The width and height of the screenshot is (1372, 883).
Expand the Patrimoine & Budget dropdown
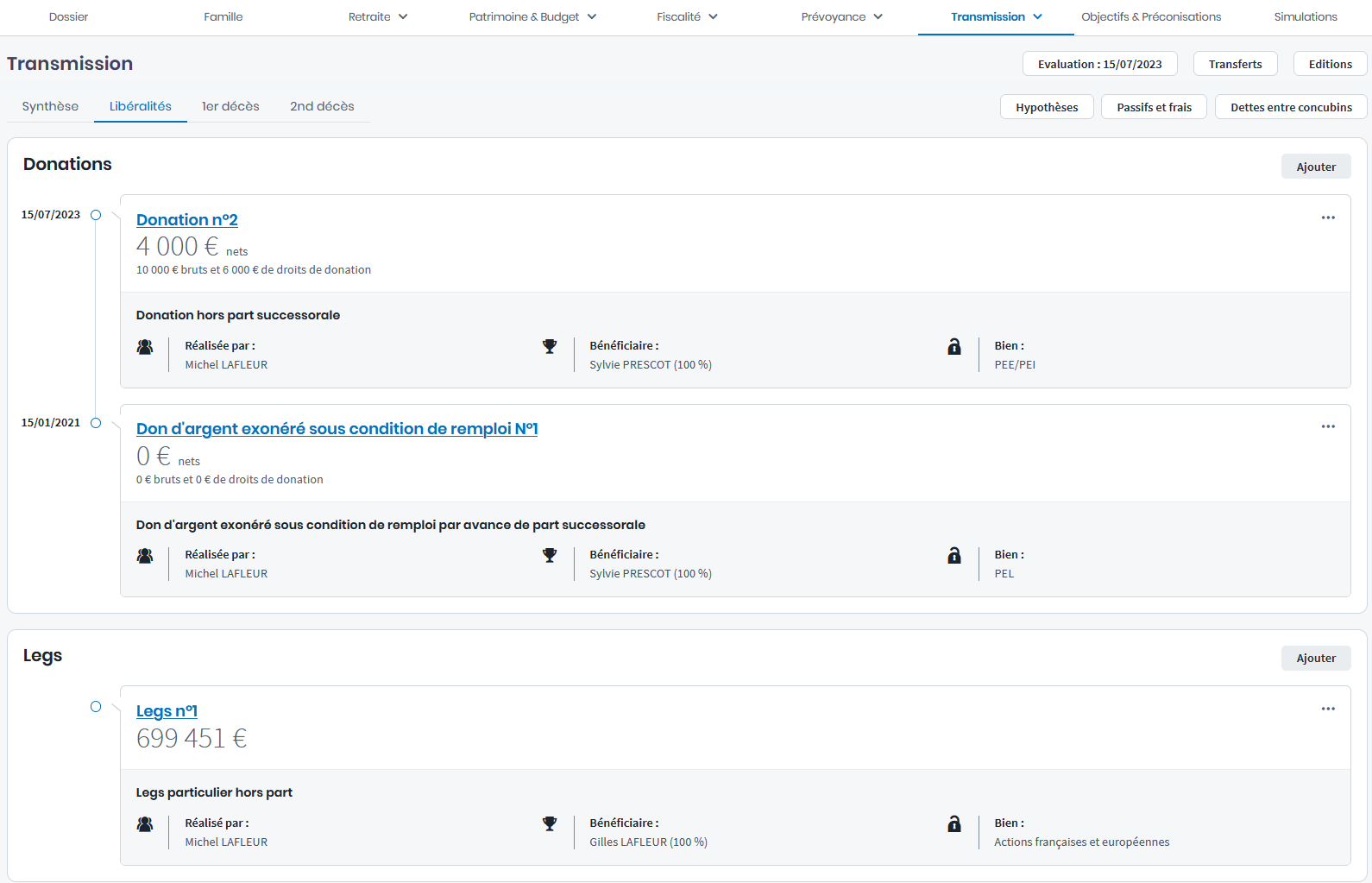click(x=532, y=17)
